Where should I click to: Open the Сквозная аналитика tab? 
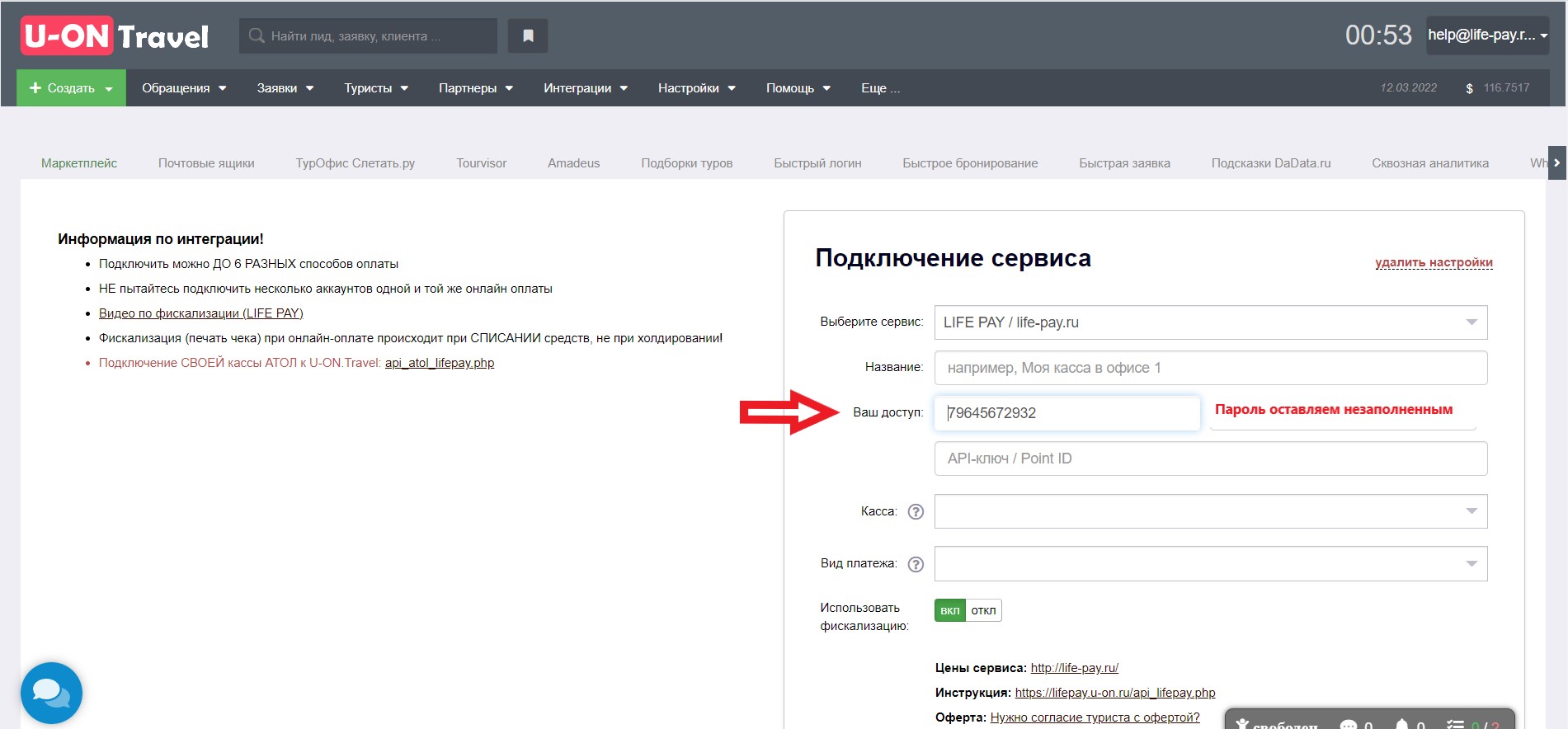pos(1430,163)
